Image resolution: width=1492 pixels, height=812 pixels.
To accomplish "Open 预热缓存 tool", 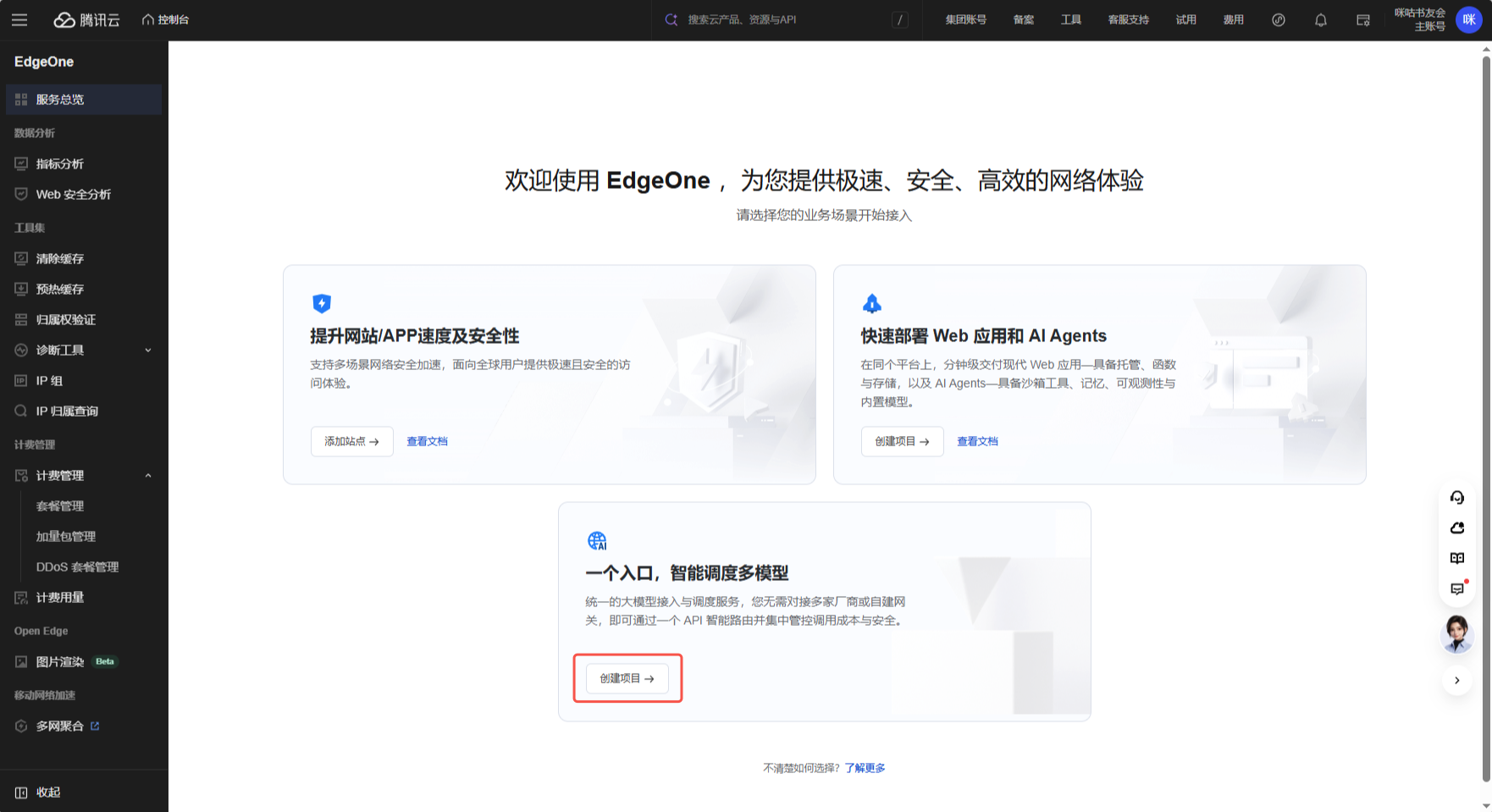I will point(83,289).
